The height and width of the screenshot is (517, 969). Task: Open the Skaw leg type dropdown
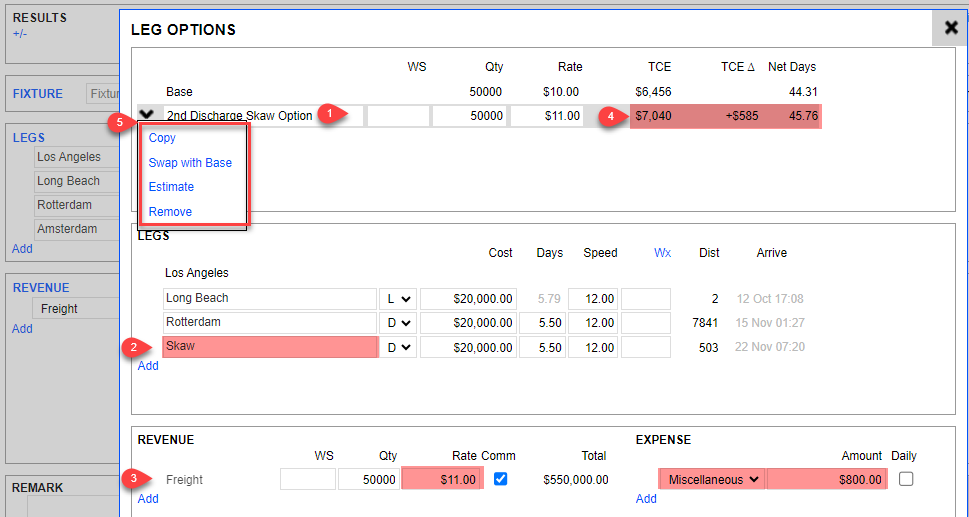point(398,347)
